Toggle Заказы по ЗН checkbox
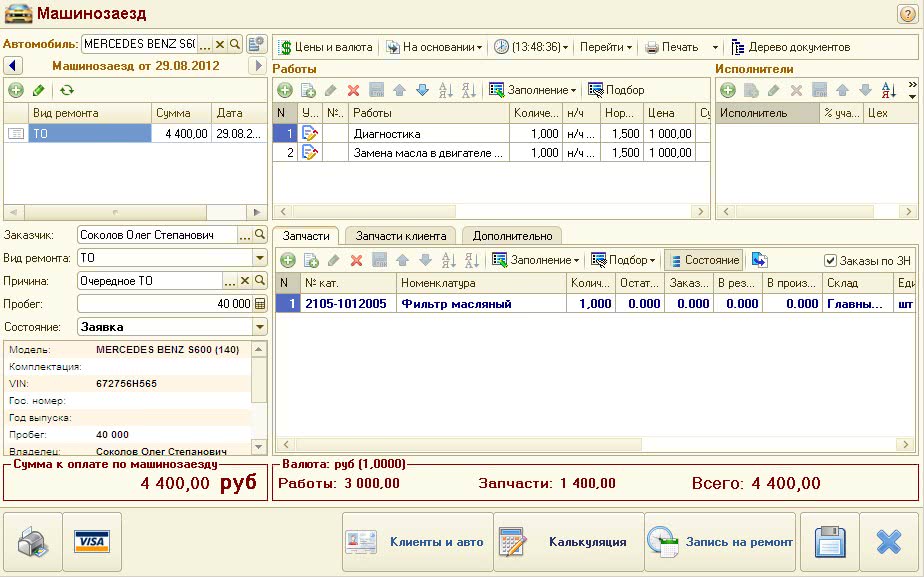The width and height of the screenshot is (924, 577). pyautogui.click(x=830, y=261)
